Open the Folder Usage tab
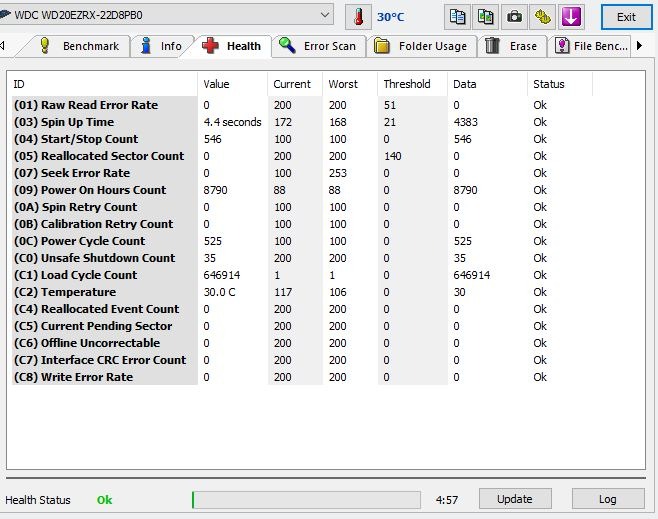 [420, 46]
